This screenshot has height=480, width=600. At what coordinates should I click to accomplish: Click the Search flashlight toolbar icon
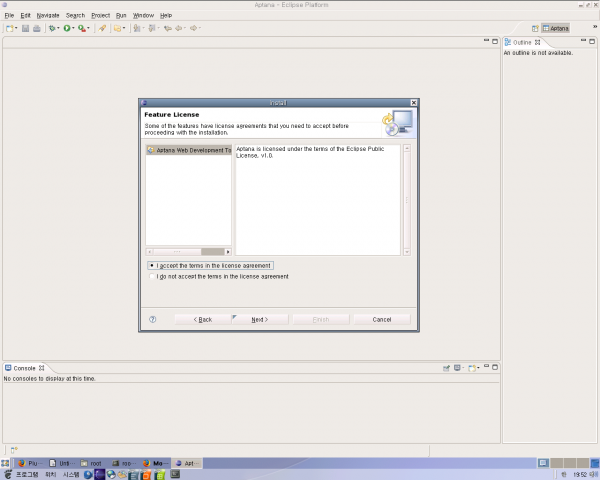(102, 28)
